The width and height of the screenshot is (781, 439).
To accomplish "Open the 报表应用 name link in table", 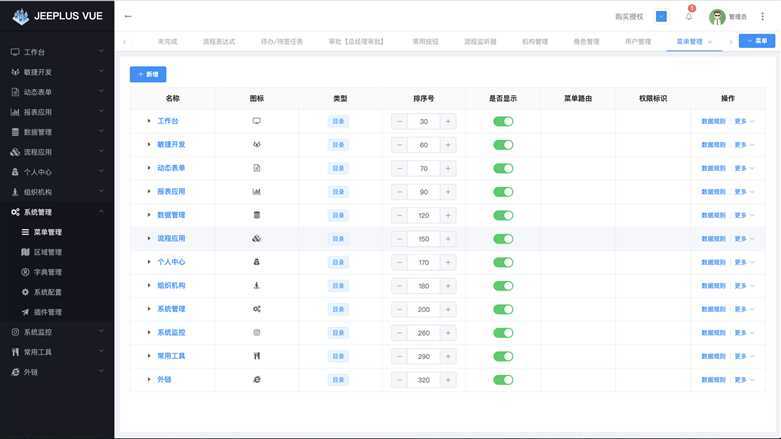I will point(171,191).
